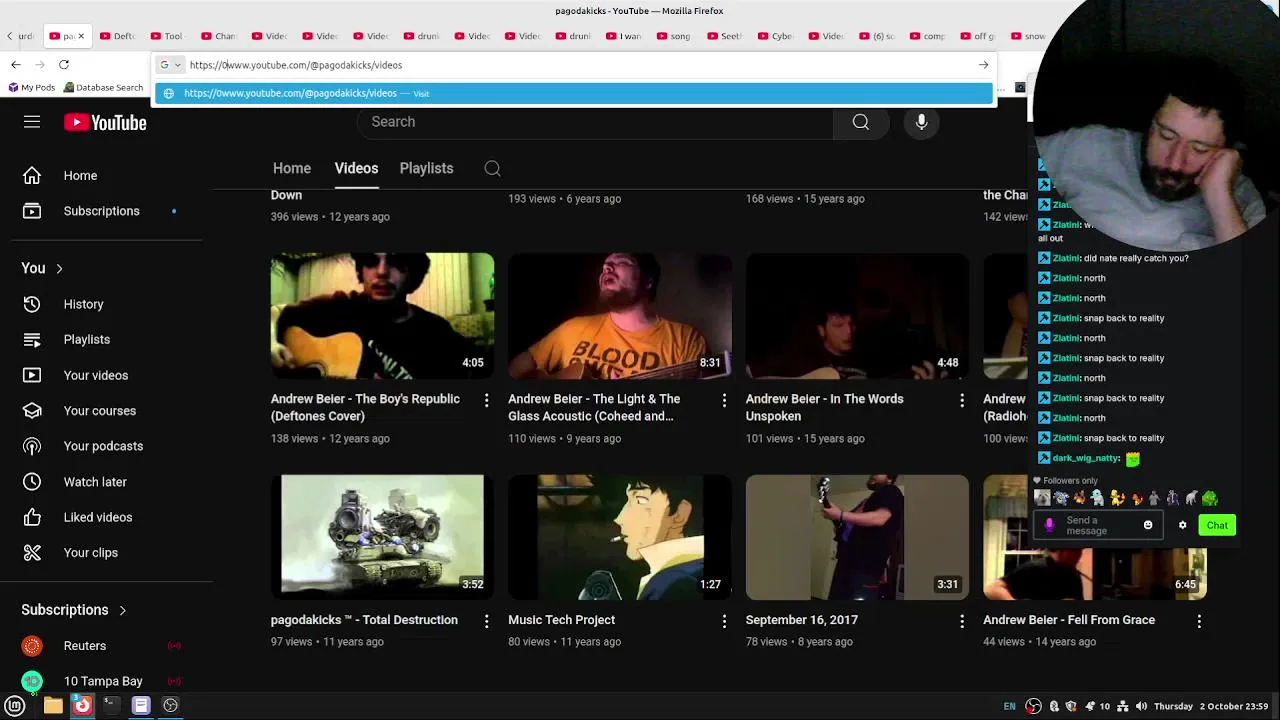Open the chat emoji picker
1280x720 pixels.
coord(1148,525)
